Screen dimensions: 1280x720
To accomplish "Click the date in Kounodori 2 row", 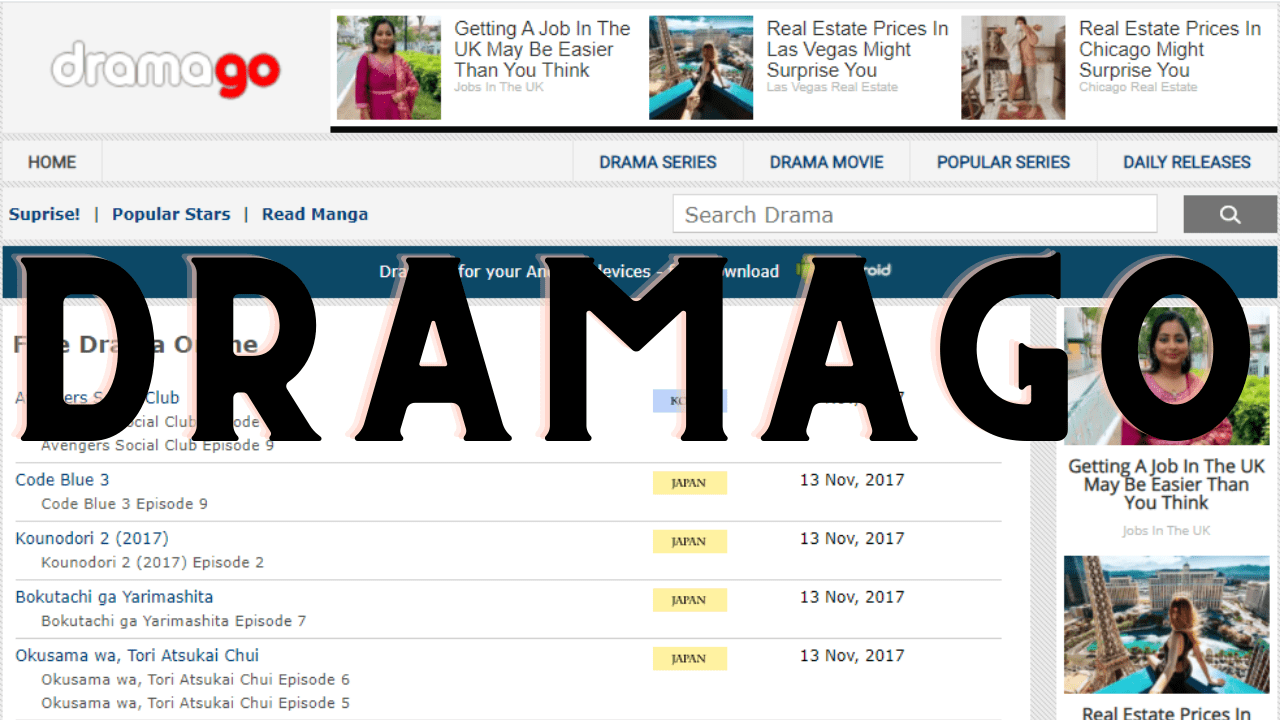I will 852,539.
